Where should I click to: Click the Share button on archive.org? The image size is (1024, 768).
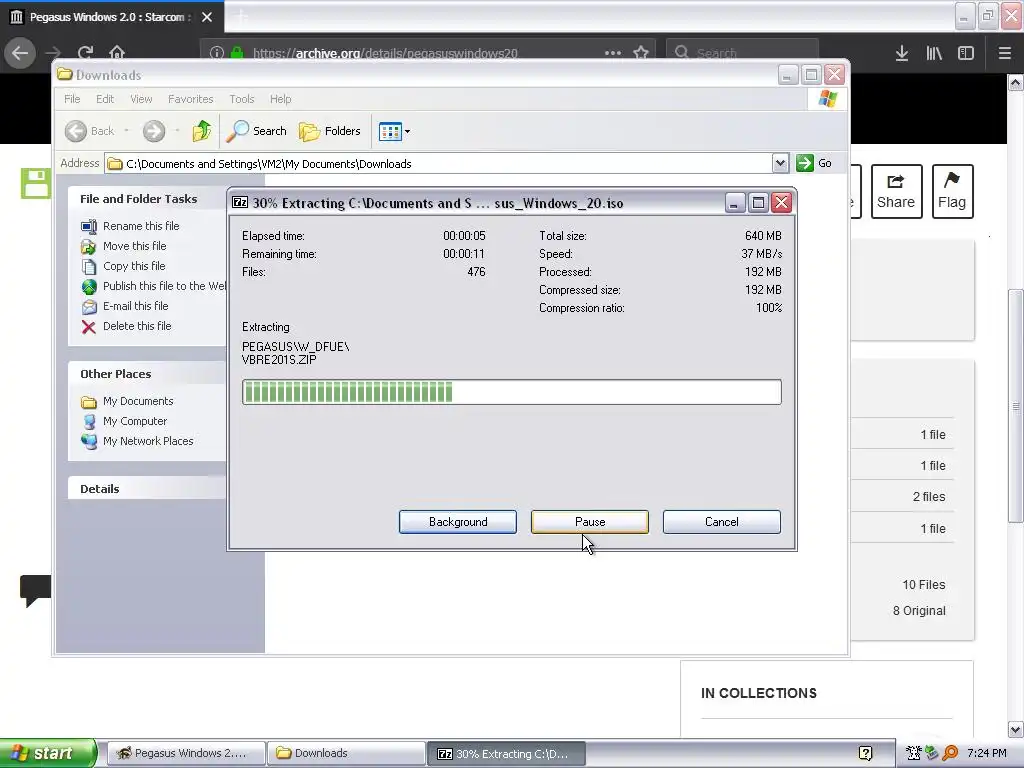(896, 191)
